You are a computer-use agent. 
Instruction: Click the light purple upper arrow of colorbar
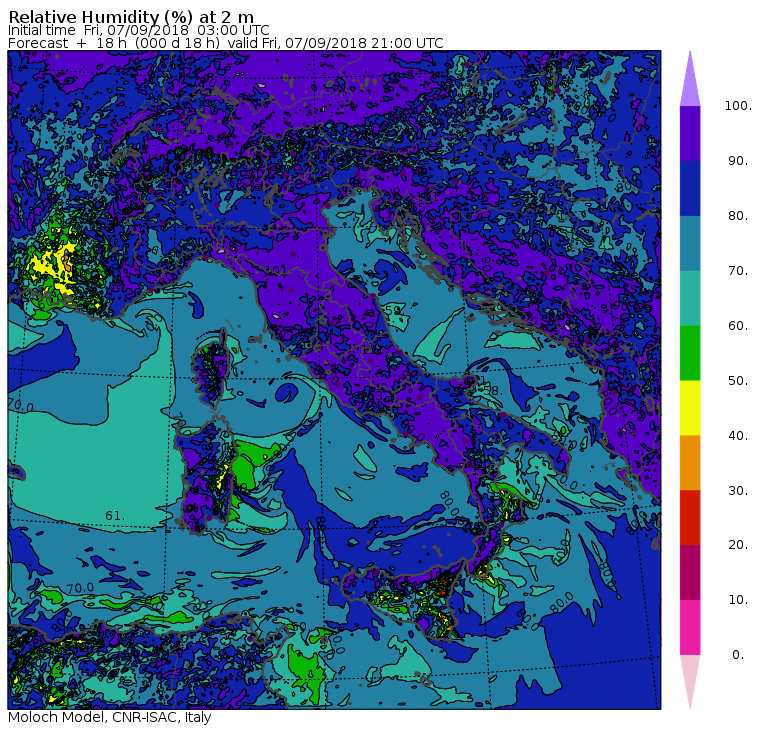[x=690, y=83]
